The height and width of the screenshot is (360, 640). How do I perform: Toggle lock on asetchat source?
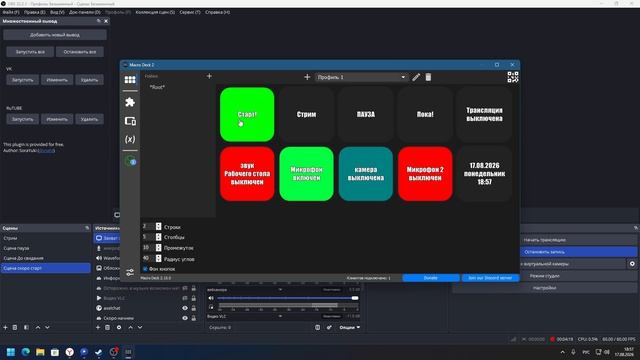tap(194, 308)
